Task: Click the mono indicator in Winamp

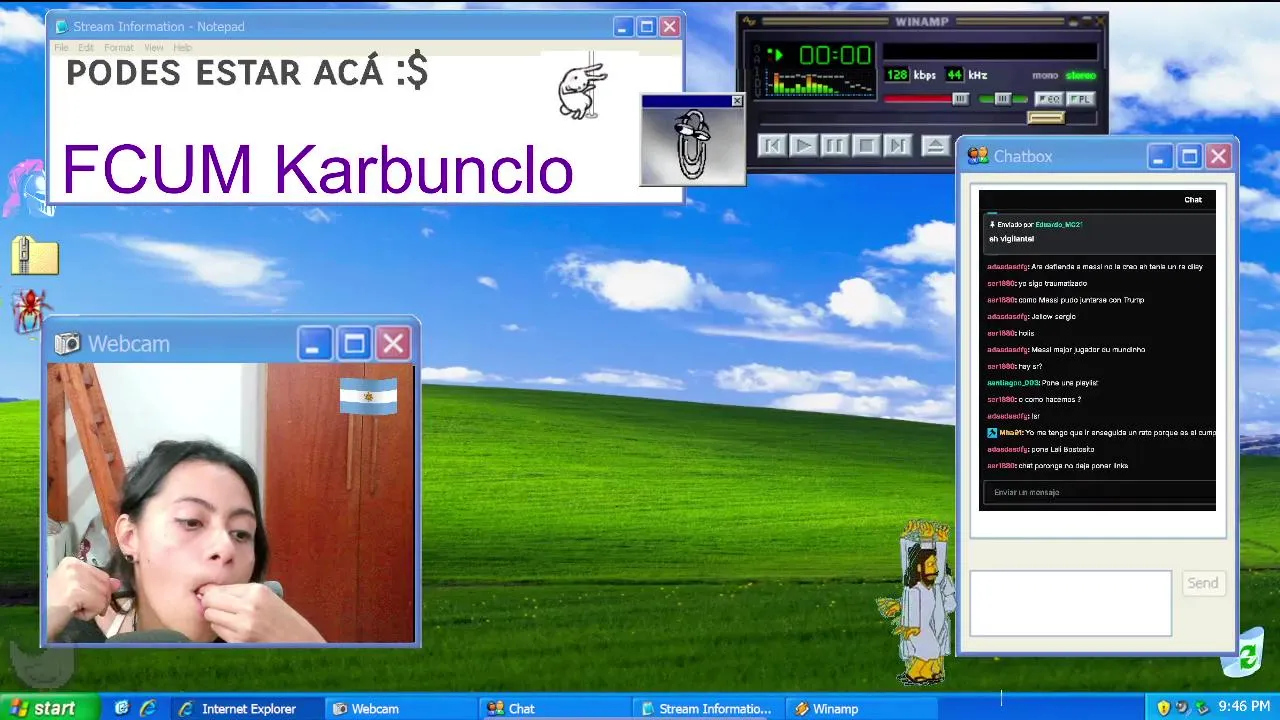Action: [1045, 75]
